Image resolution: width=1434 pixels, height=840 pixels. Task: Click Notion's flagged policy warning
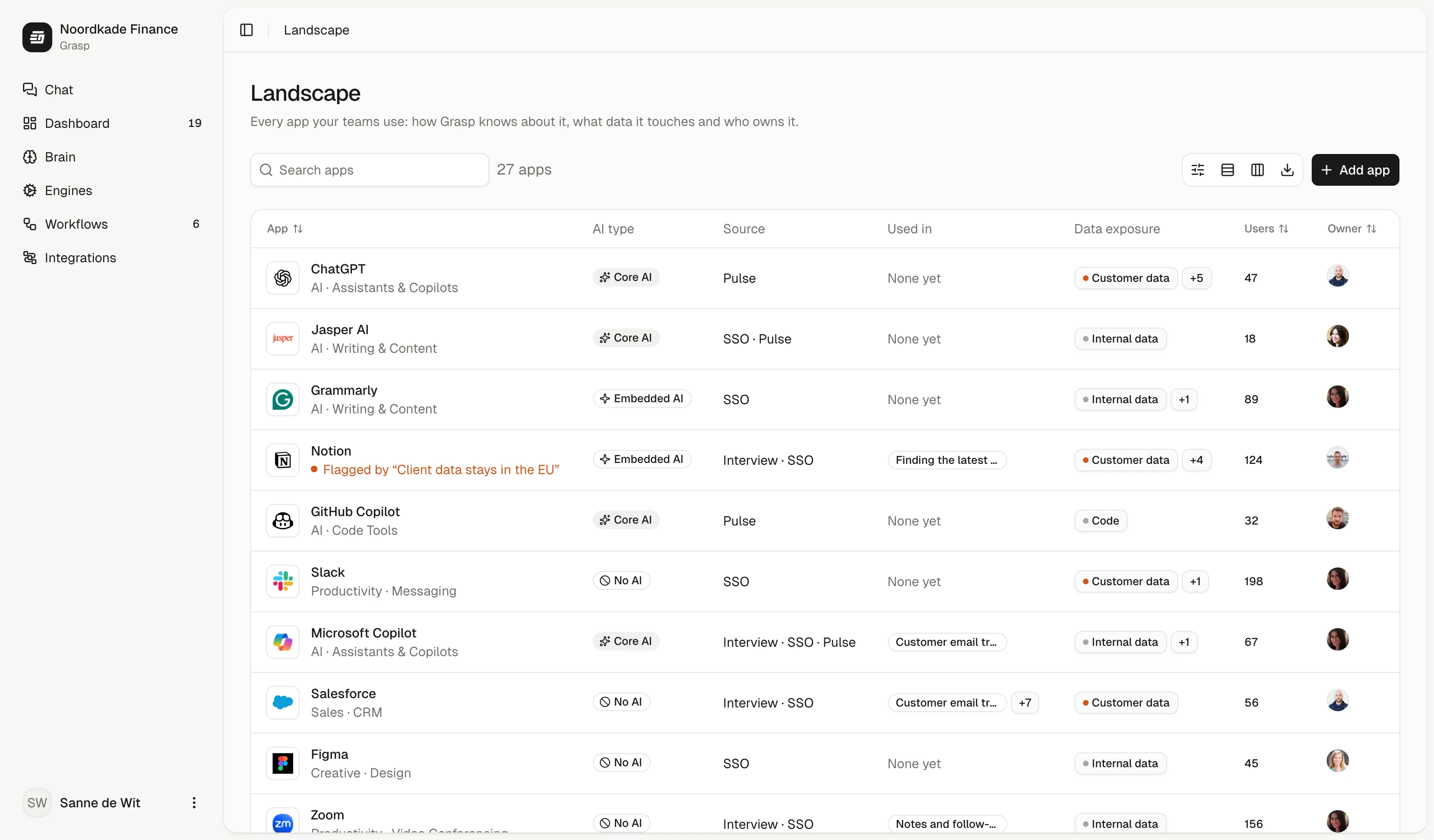tap(436, 470)
